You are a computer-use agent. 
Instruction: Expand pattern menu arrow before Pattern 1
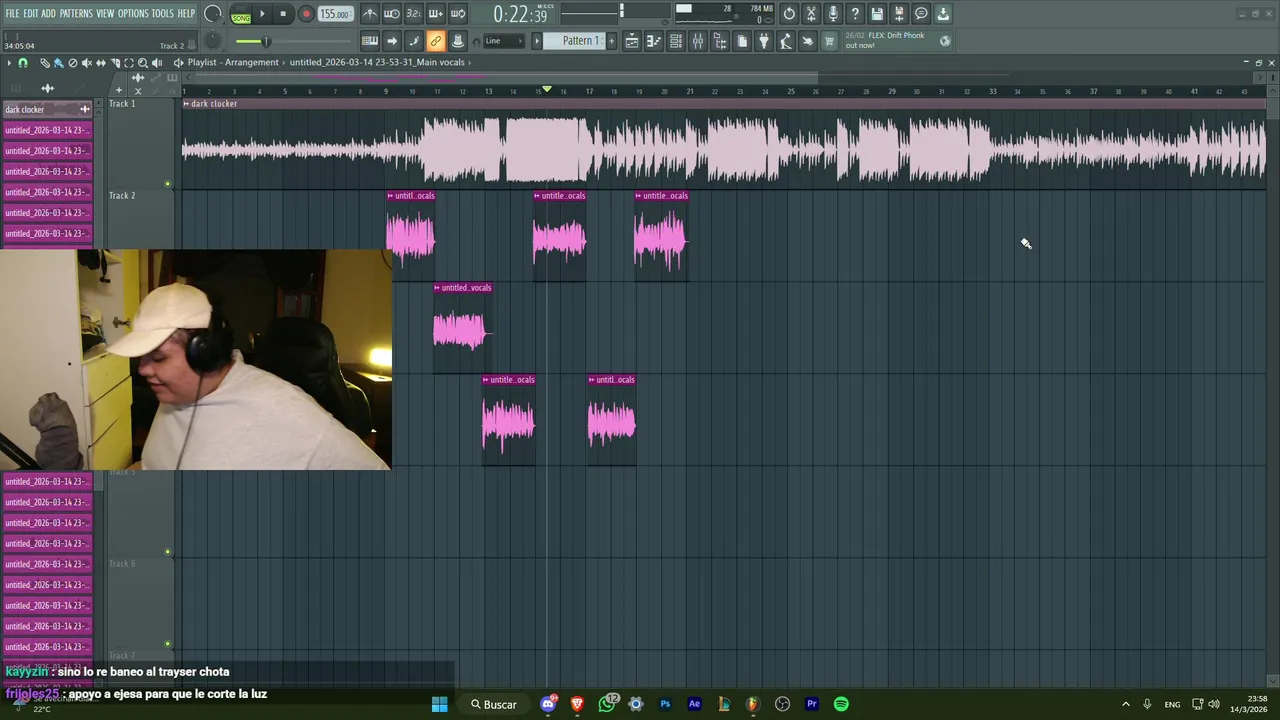pyautogui.click(x=537, y=41)
